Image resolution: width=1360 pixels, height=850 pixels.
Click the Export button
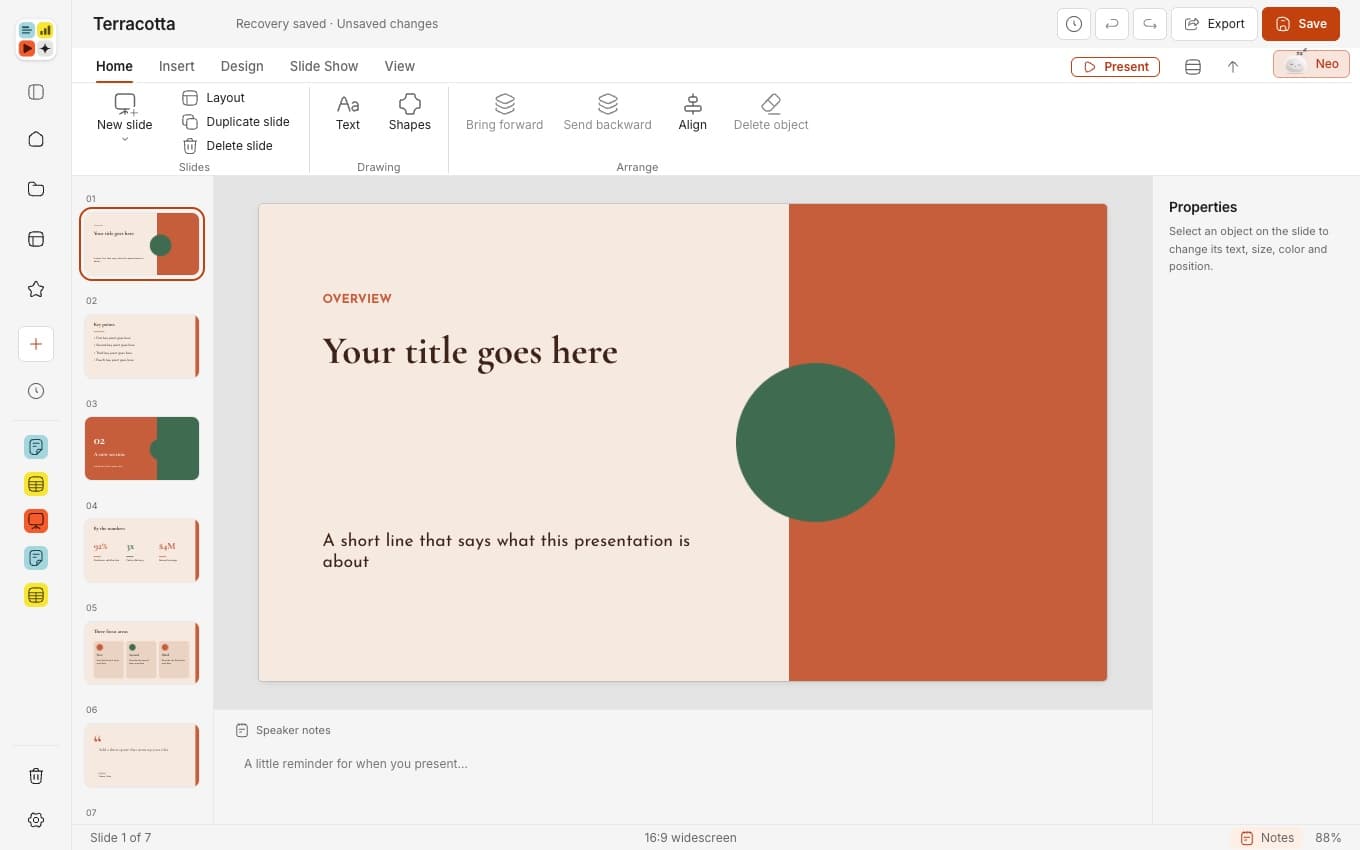[x=1214, y=24]
